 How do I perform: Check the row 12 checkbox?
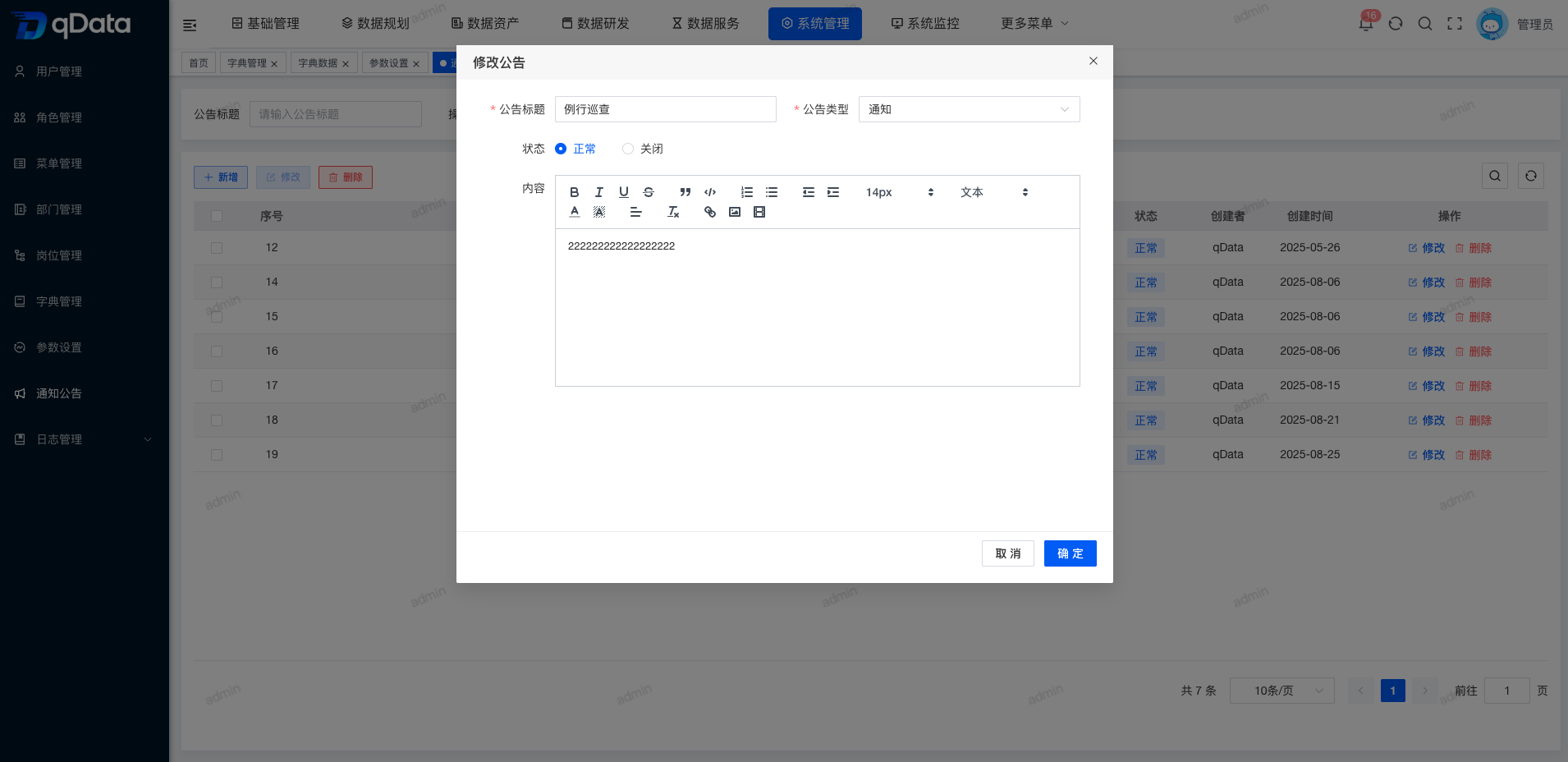pos(217,247)
